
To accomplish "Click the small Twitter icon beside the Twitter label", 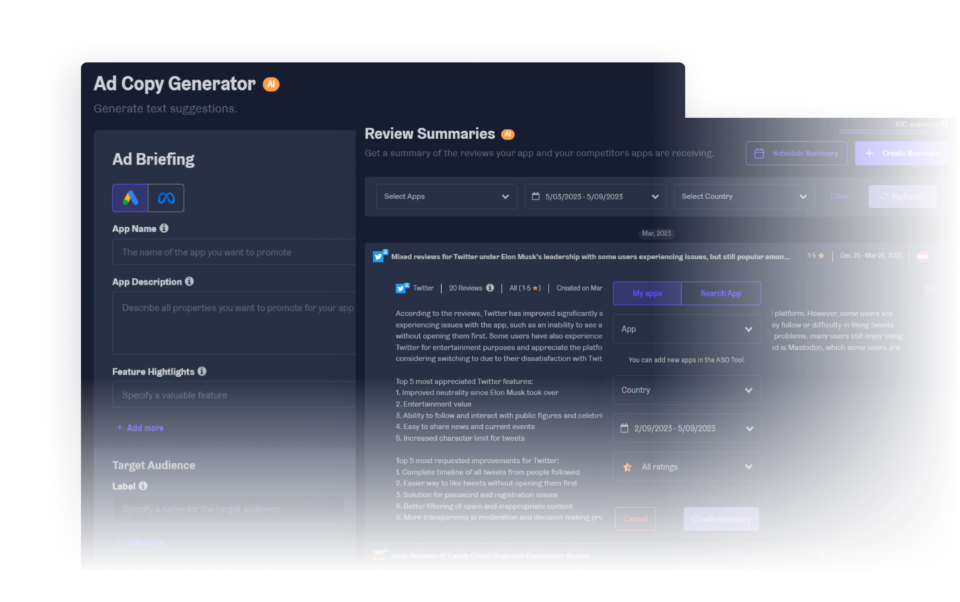I will click(x=402, y=288).
